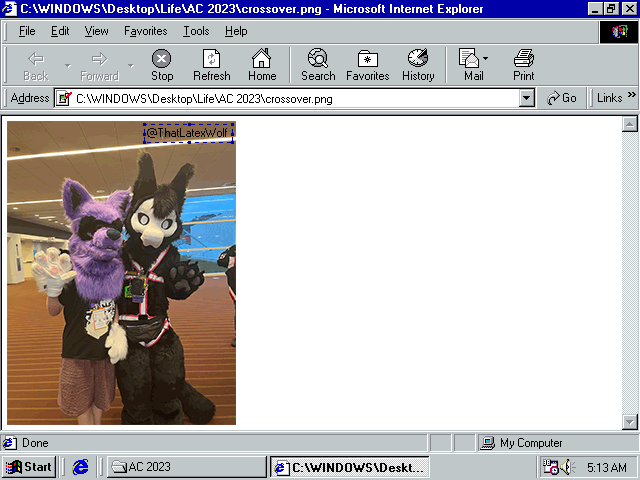Expand the Links toolbar chevron
The image size is (640, 480).
(x=632, y=97)
